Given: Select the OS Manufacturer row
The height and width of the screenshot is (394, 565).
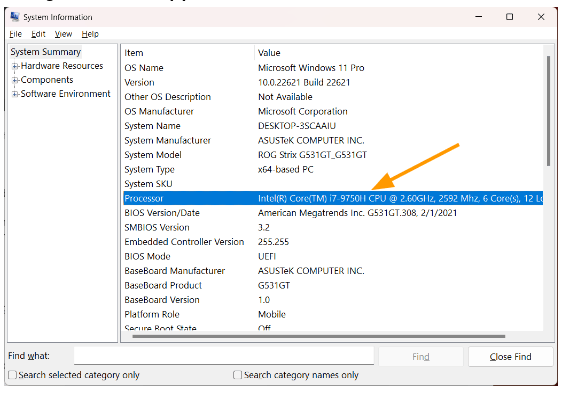Looking at the screenshot, I should click(333, 111).
